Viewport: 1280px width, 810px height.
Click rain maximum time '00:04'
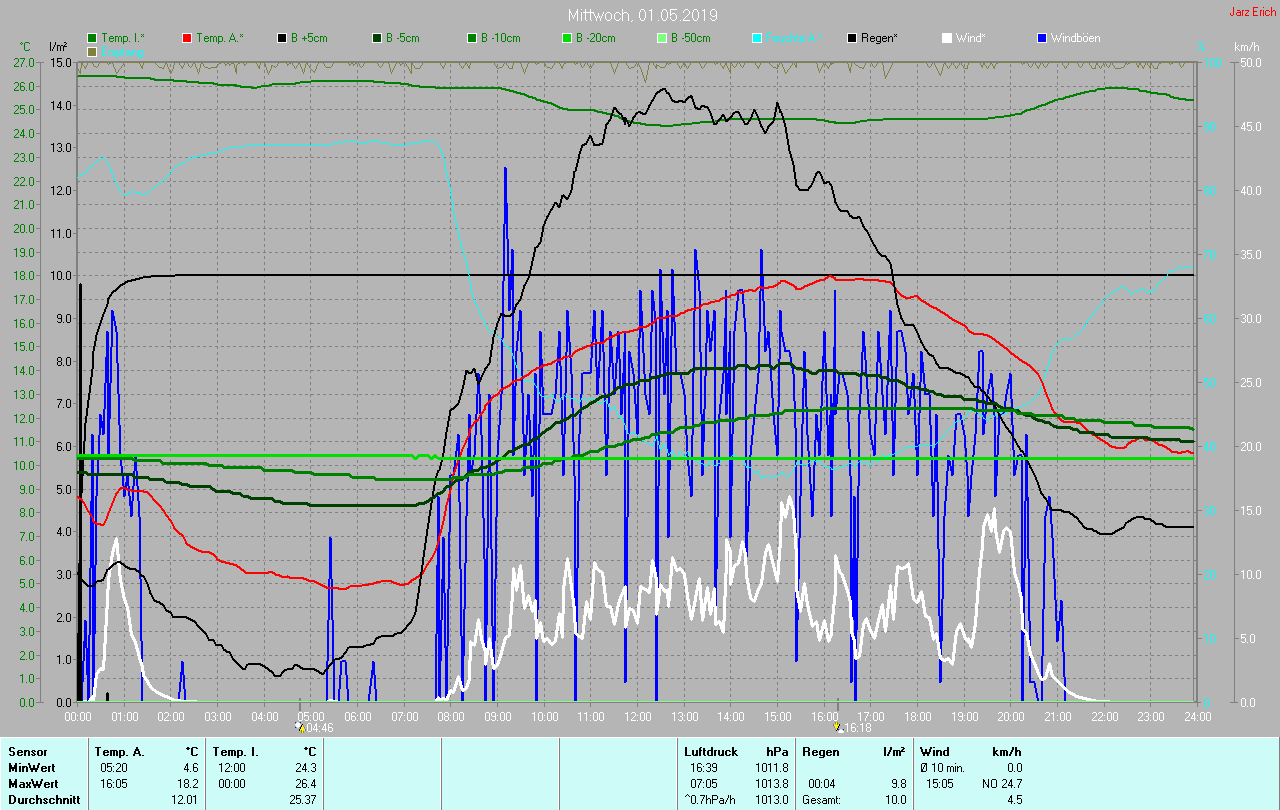(822, 784)
